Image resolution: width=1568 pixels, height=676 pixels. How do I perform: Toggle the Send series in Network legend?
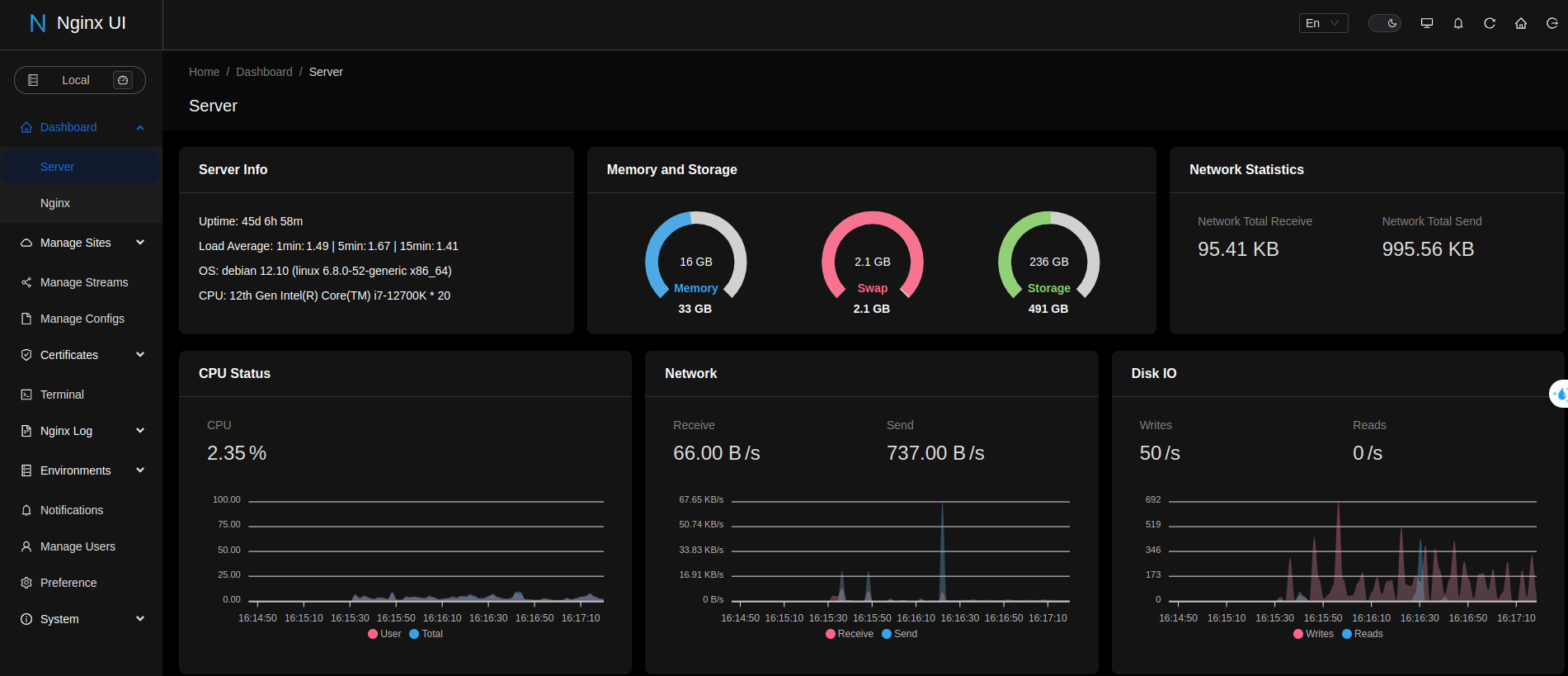[x=900, y=634]
